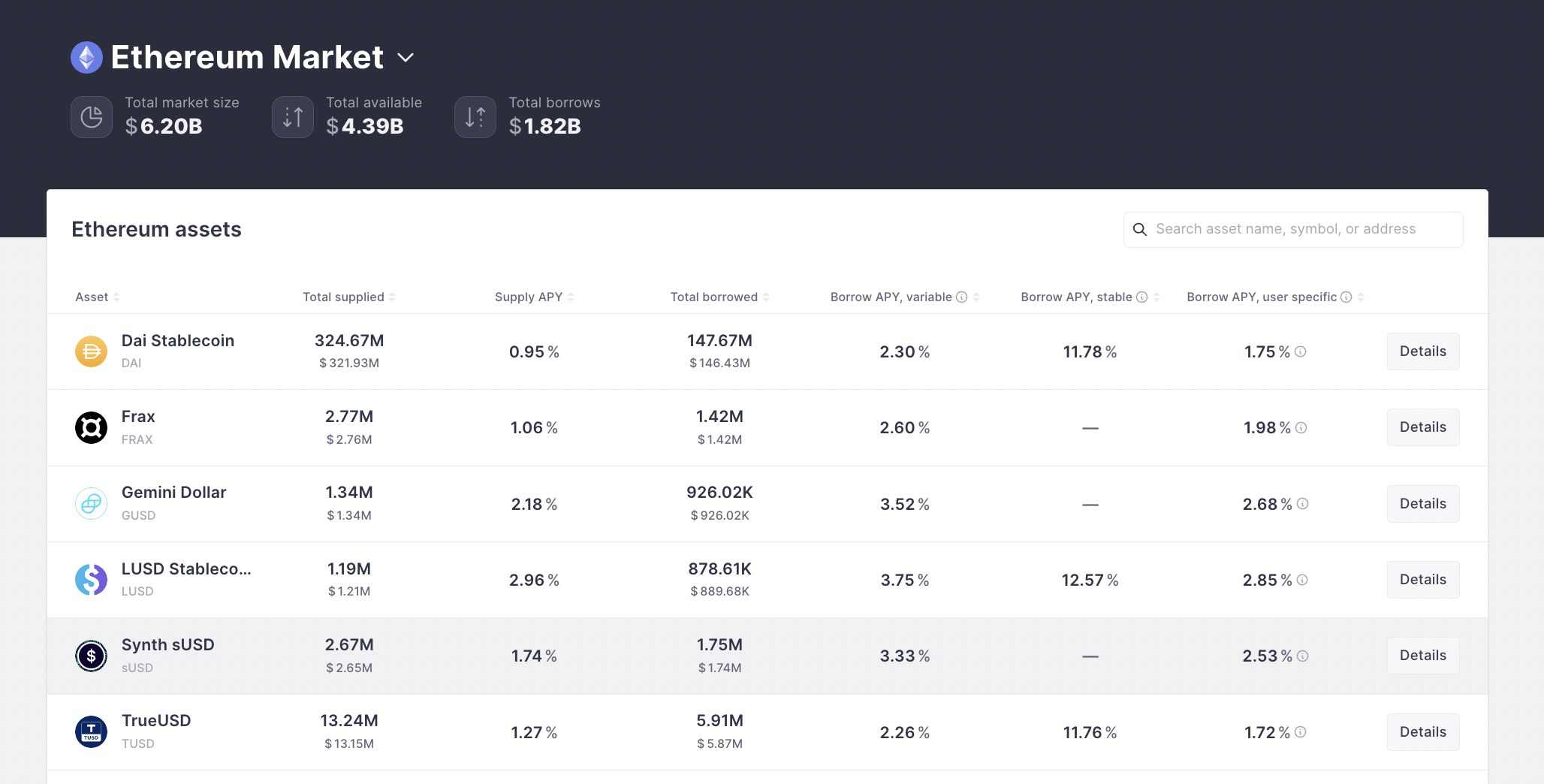The image size is (1544, 784).
Task: Click the Frax token icon
Action: [91, 428]
